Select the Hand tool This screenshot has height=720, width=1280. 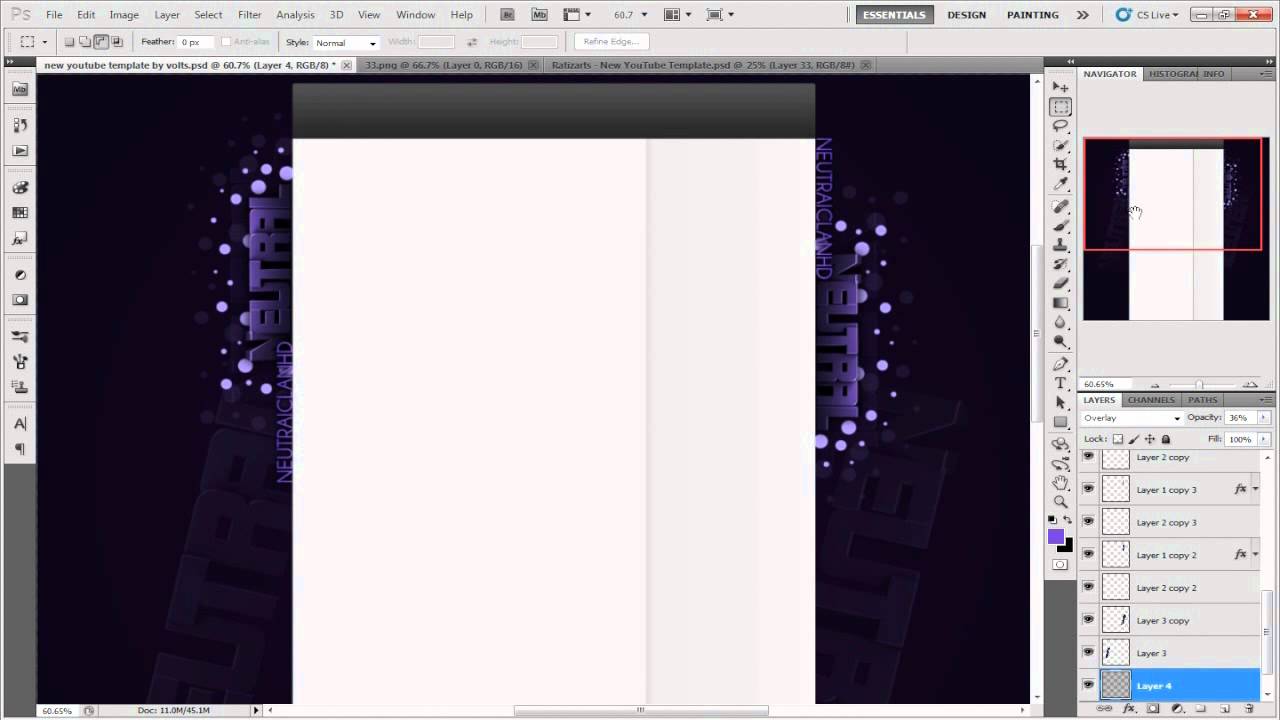1061,483
